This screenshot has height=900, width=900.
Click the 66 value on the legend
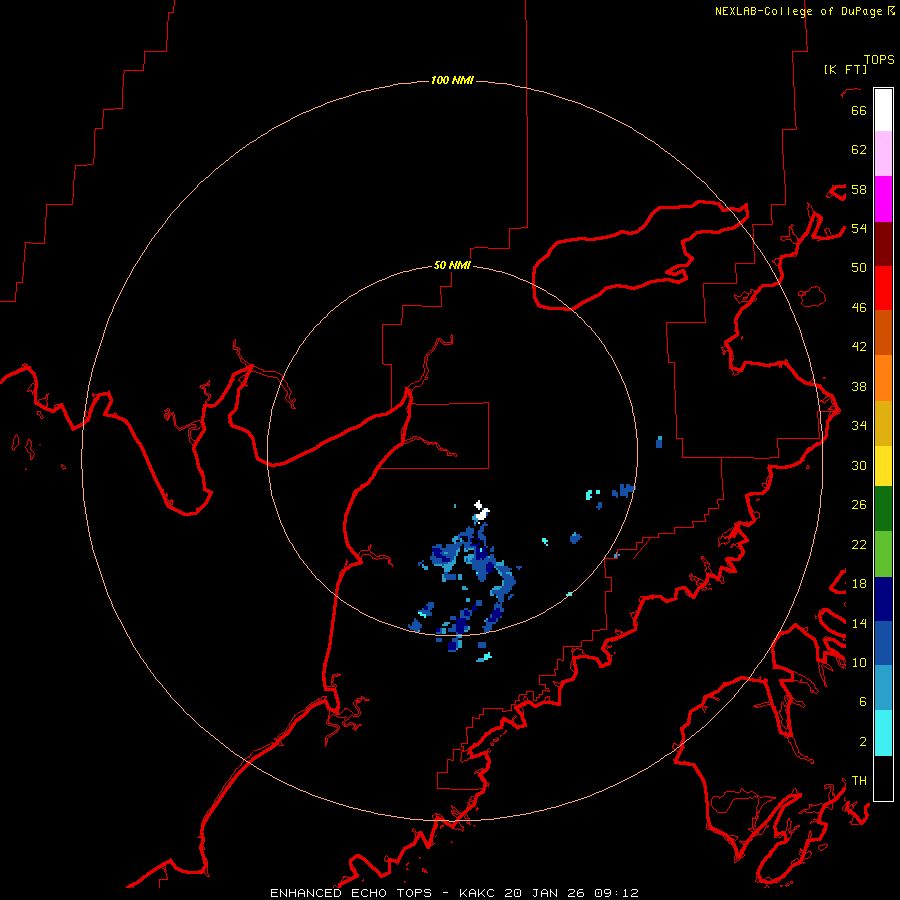click(859, 110)
